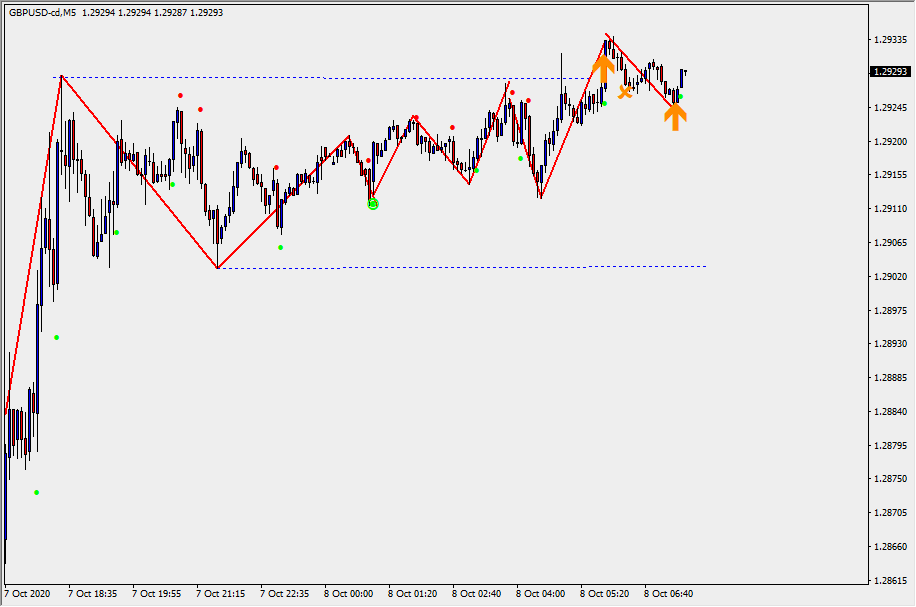
Task: Select the upper blue dashed horizontal line
Action: pyautogui.click(x=300, y=77)
